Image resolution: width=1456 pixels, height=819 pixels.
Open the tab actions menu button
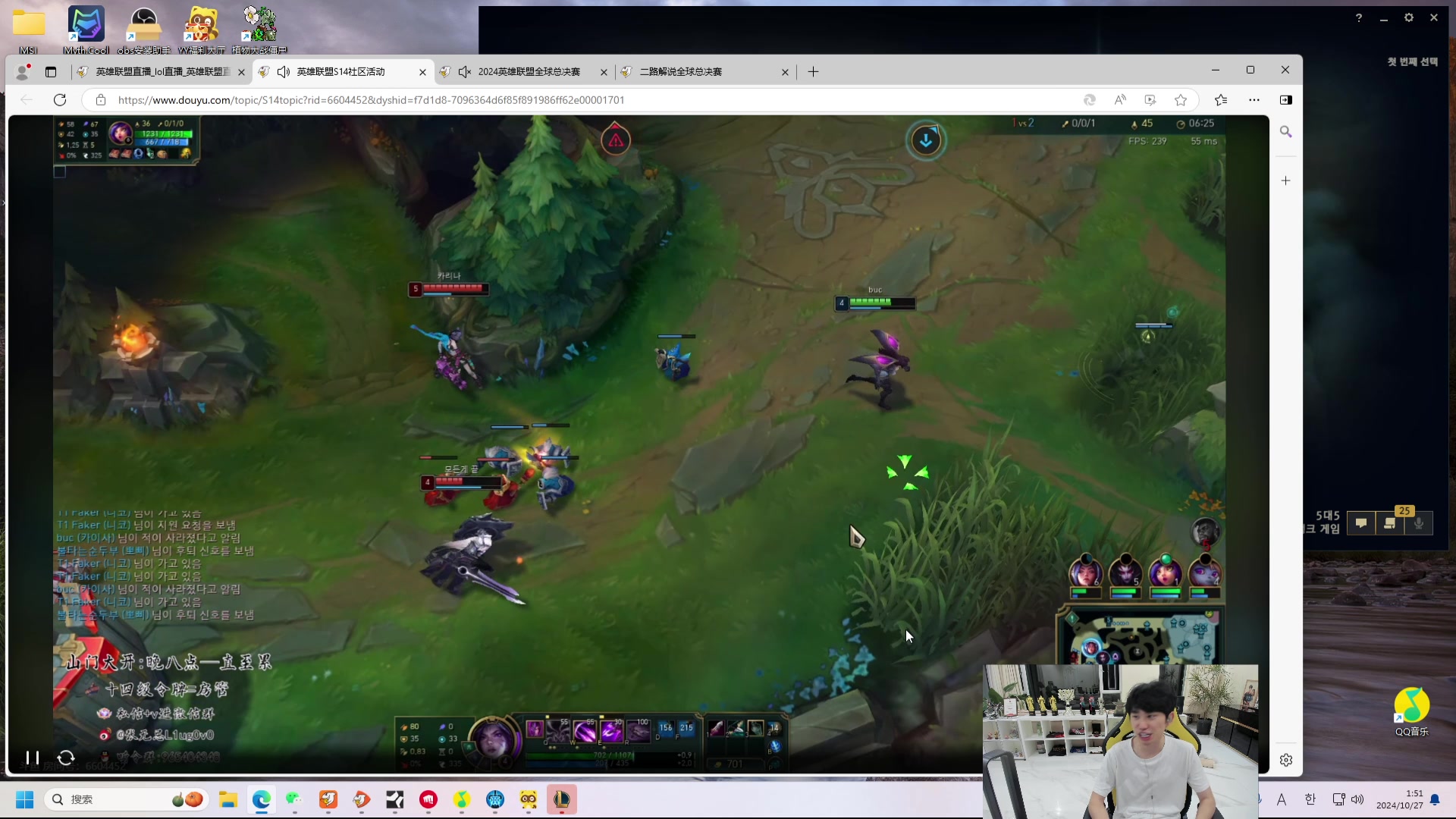(51, 72)
